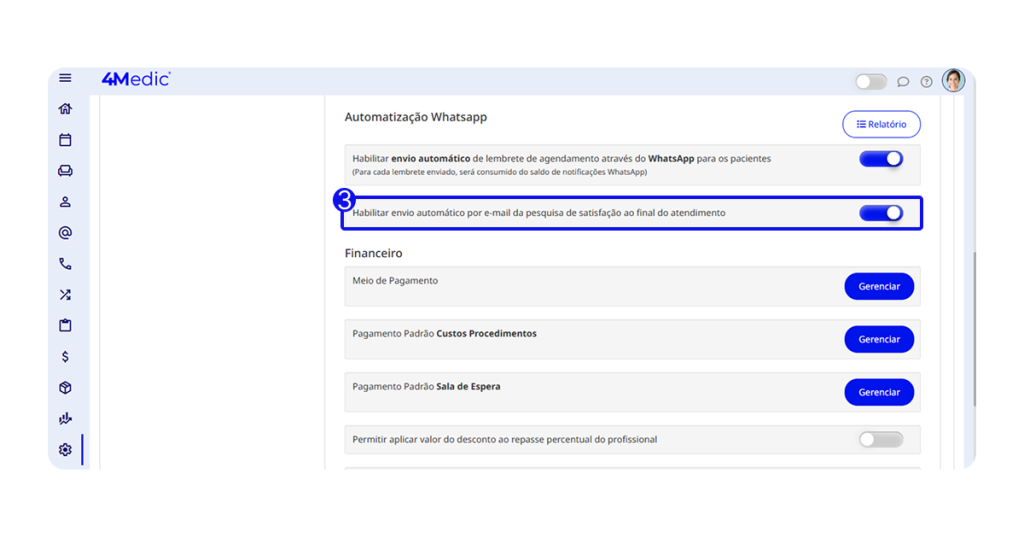Click the at-sign email sidebar icon
Viewport: 1024px width, 538px height.
(x=65, y=233)
